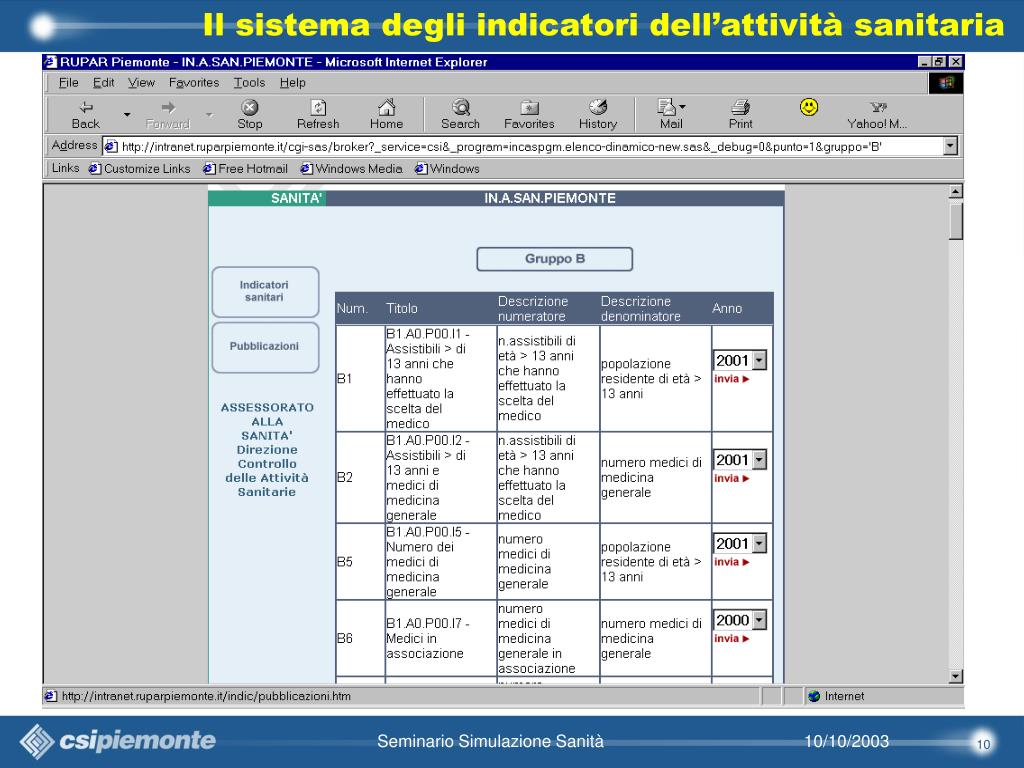Open the Customize Links shortcut

pyautogui.click(x=140, y=168)
